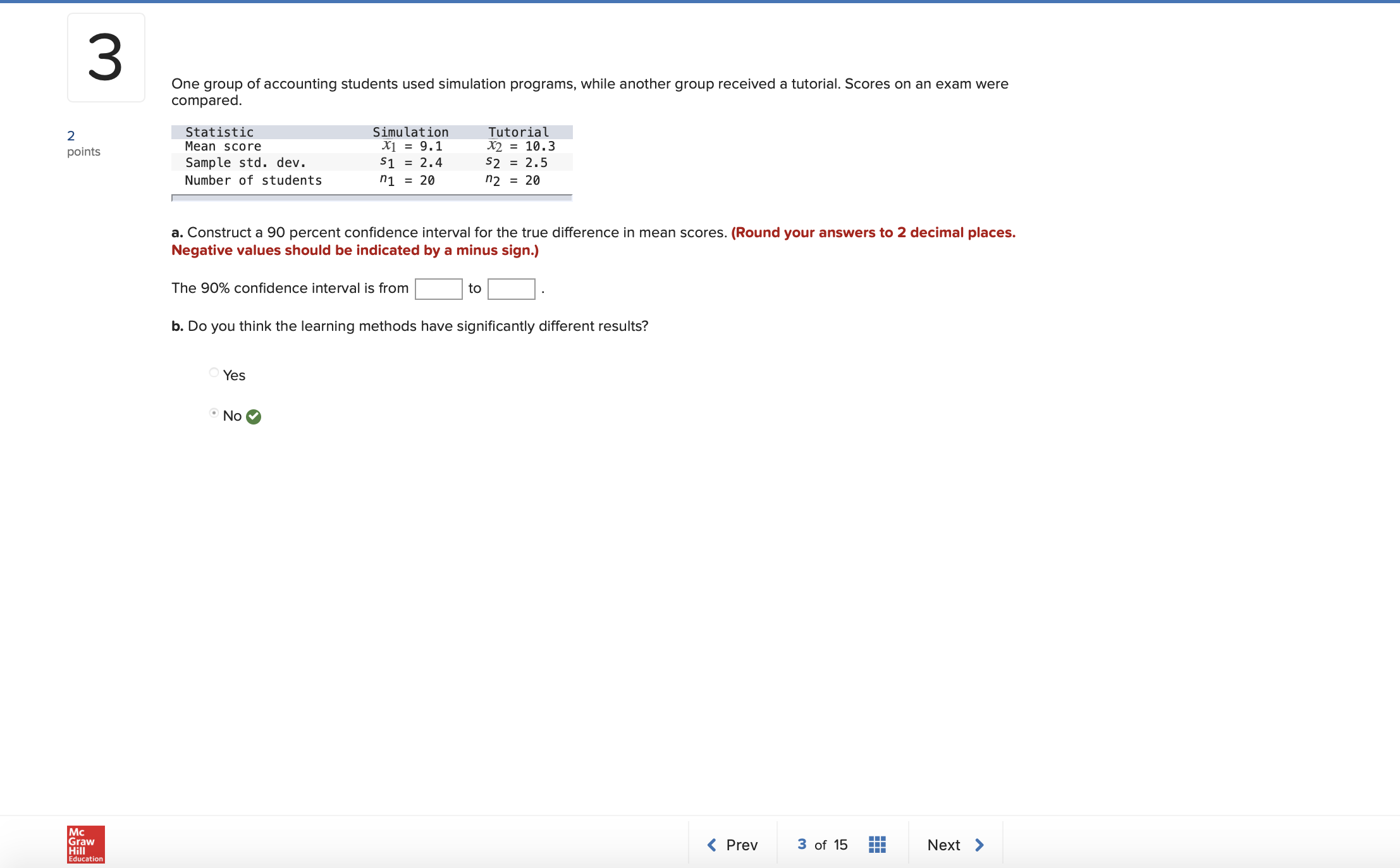Click the Yes answer label text

(234, 375)
